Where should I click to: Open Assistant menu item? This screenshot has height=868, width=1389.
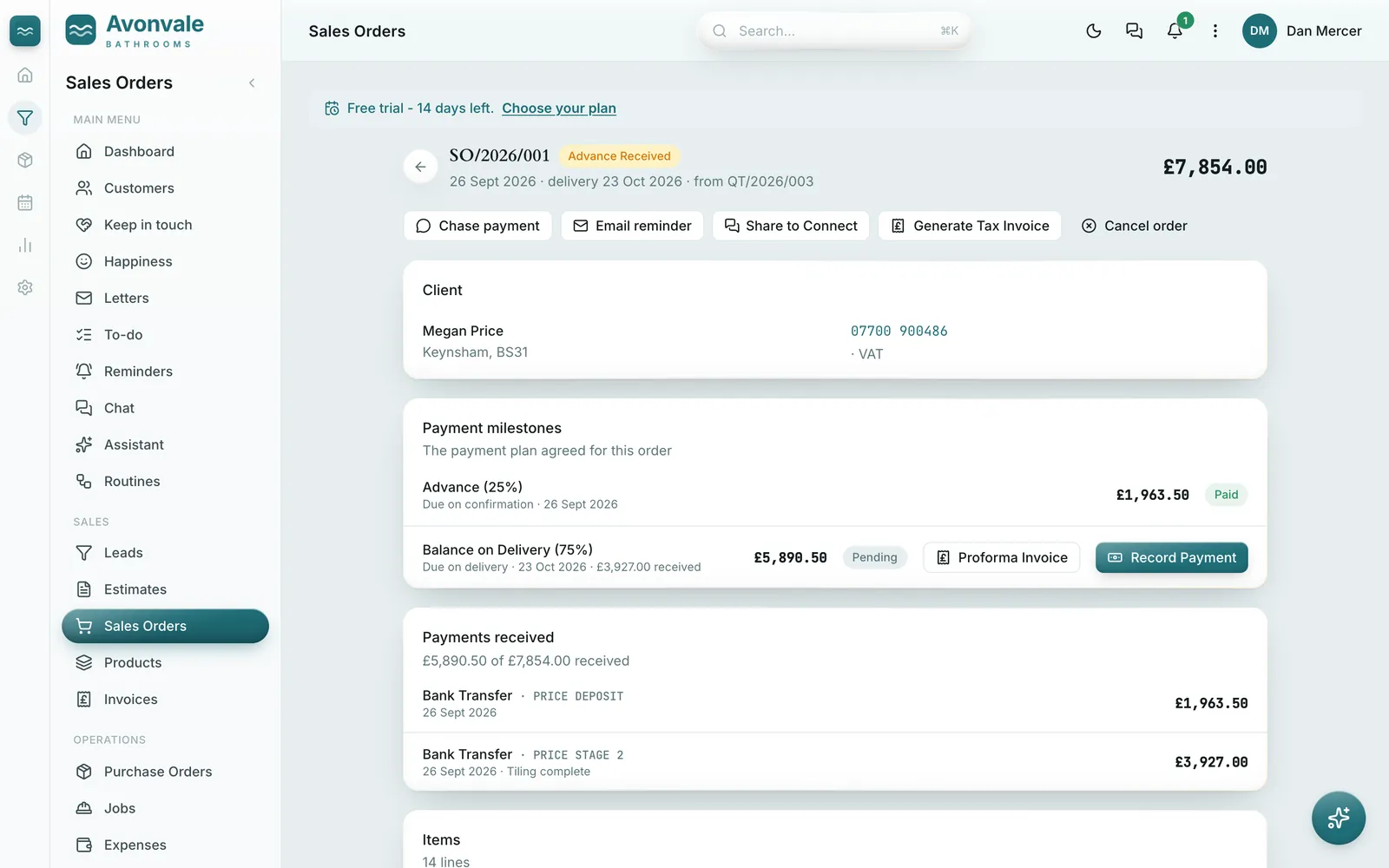point(165,444)
